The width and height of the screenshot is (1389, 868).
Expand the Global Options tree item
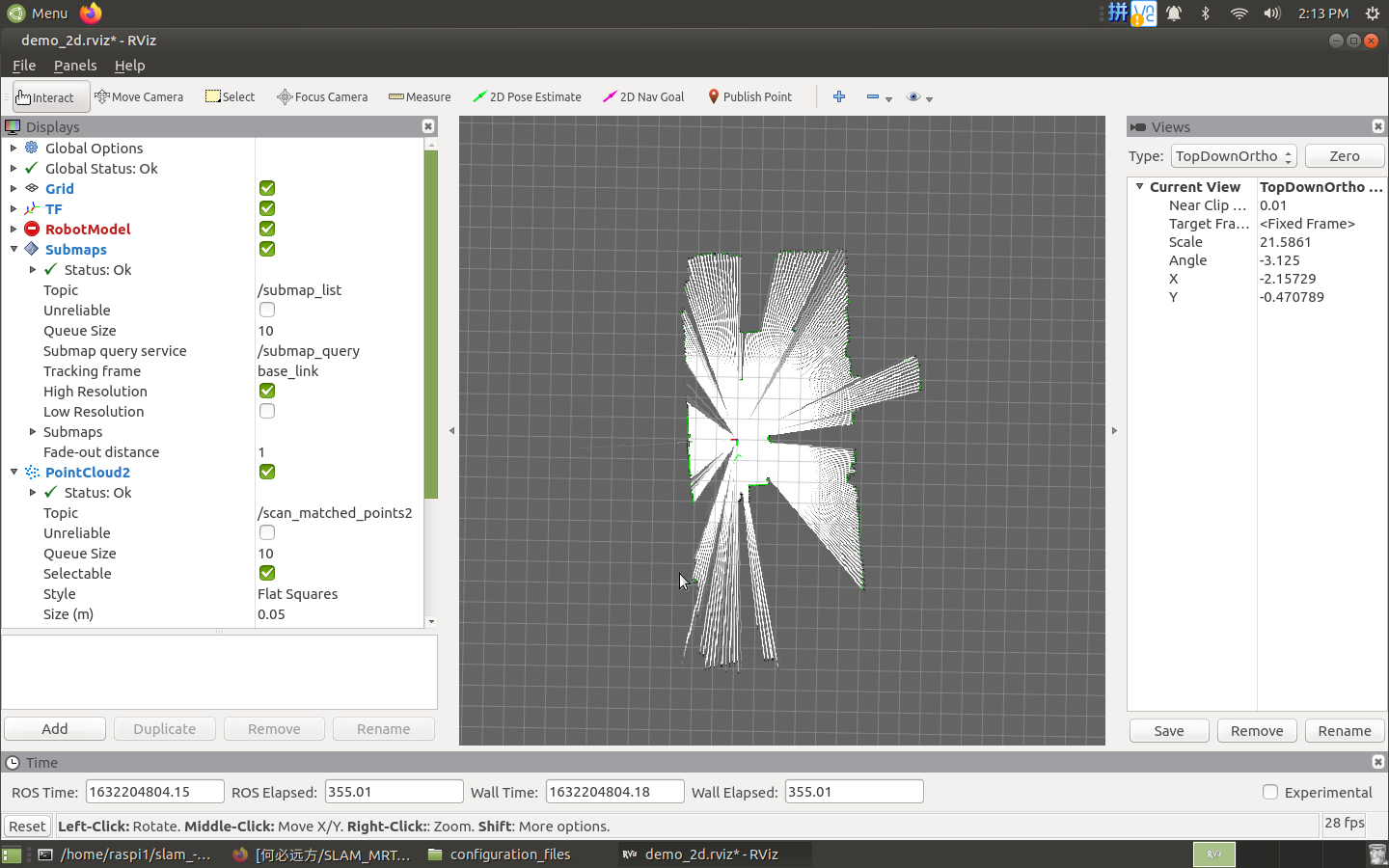click(14, 148)
